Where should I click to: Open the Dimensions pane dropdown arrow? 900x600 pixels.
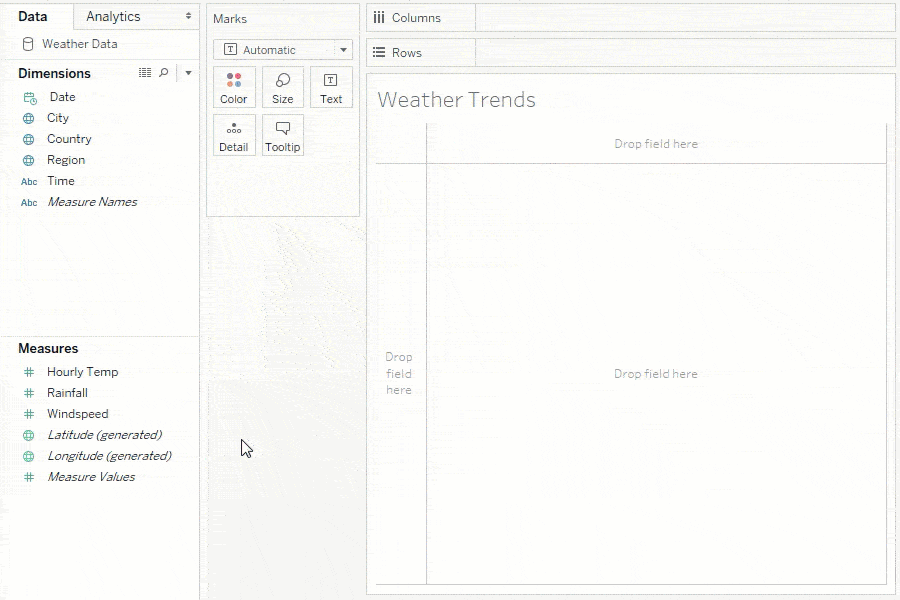coord(186,72)
